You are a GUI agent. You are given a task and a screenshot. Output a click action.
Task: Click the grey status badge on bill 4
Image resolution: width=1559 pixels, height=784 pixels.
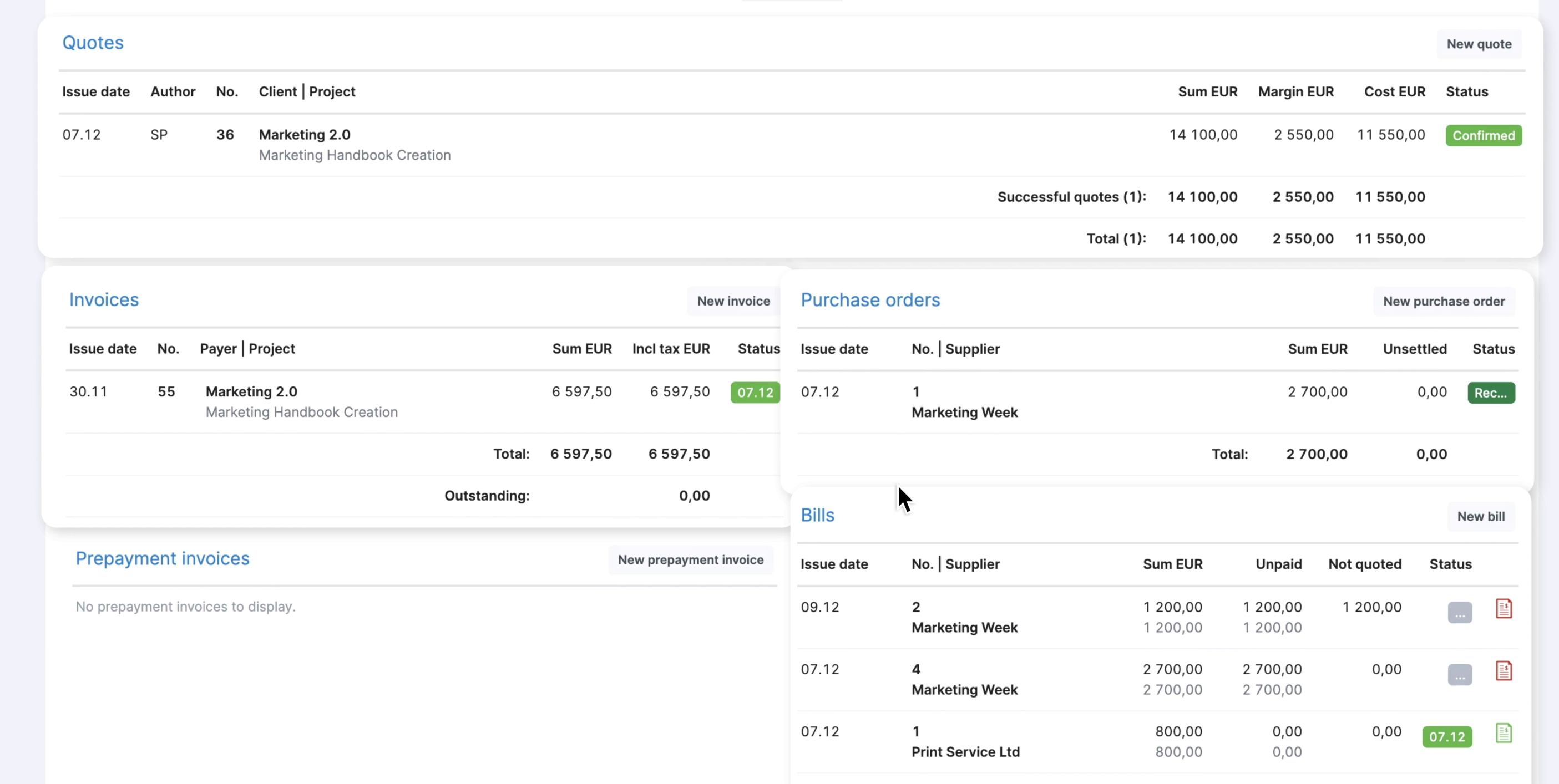1460,675
